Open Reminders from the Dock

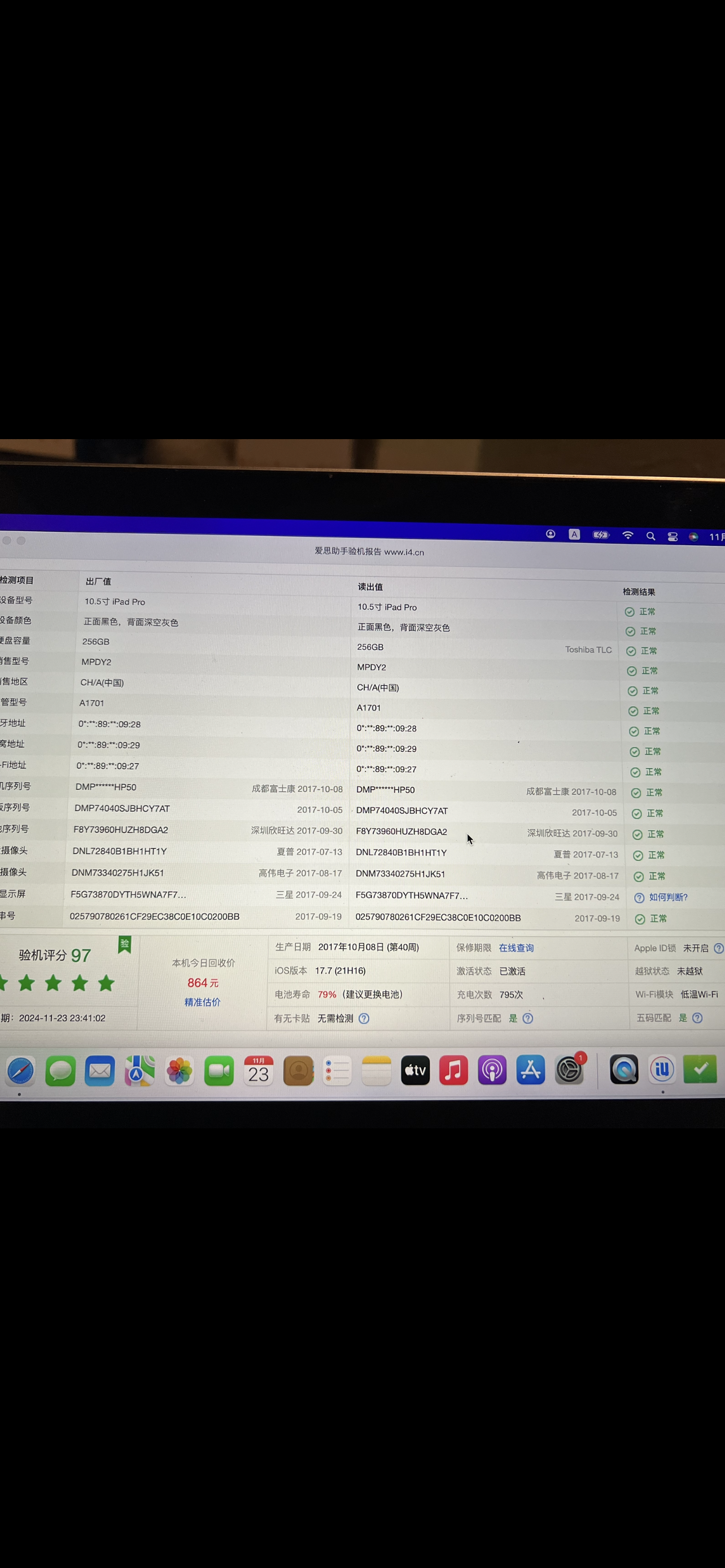(x=337, y=1071)
